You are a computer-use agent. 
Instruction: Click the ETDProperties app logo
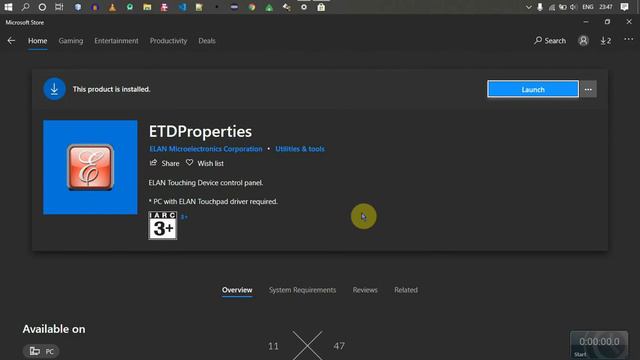(90, 167)
